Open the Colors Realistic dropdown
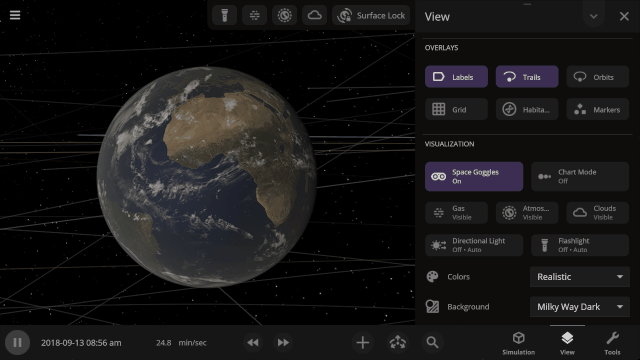The image size is (640, 360). (580, 277)
